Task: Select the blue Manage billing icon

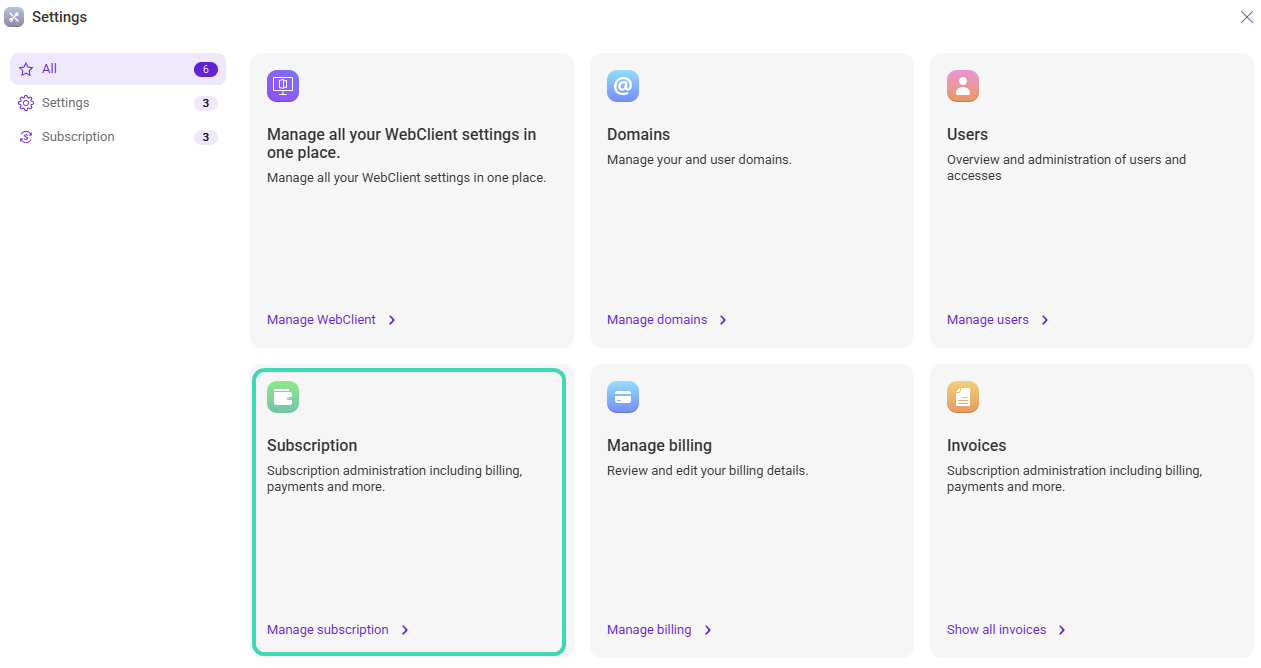Action: click(622, 397)
